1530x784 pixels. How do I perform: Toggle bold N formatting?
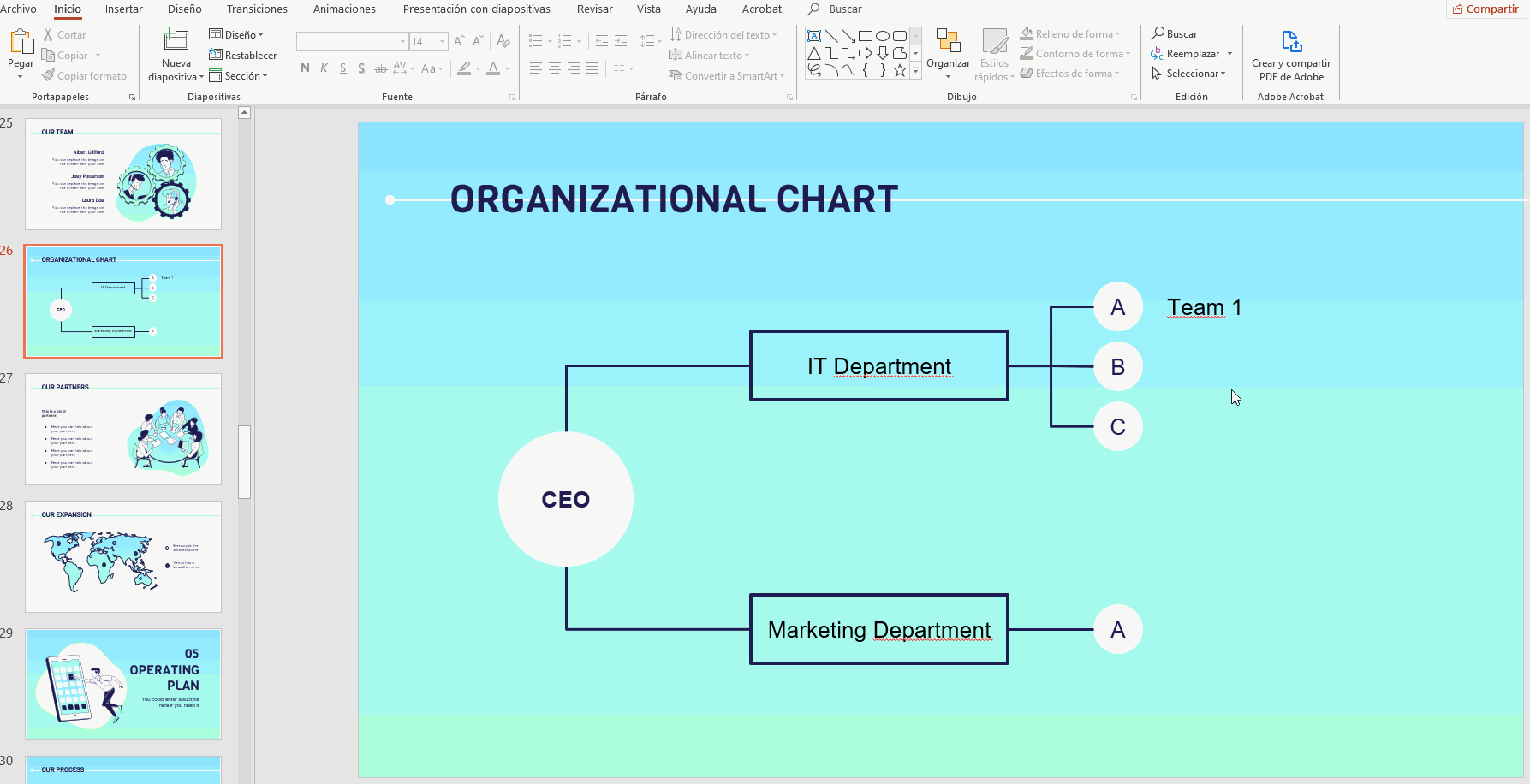[x=305, y=68]
